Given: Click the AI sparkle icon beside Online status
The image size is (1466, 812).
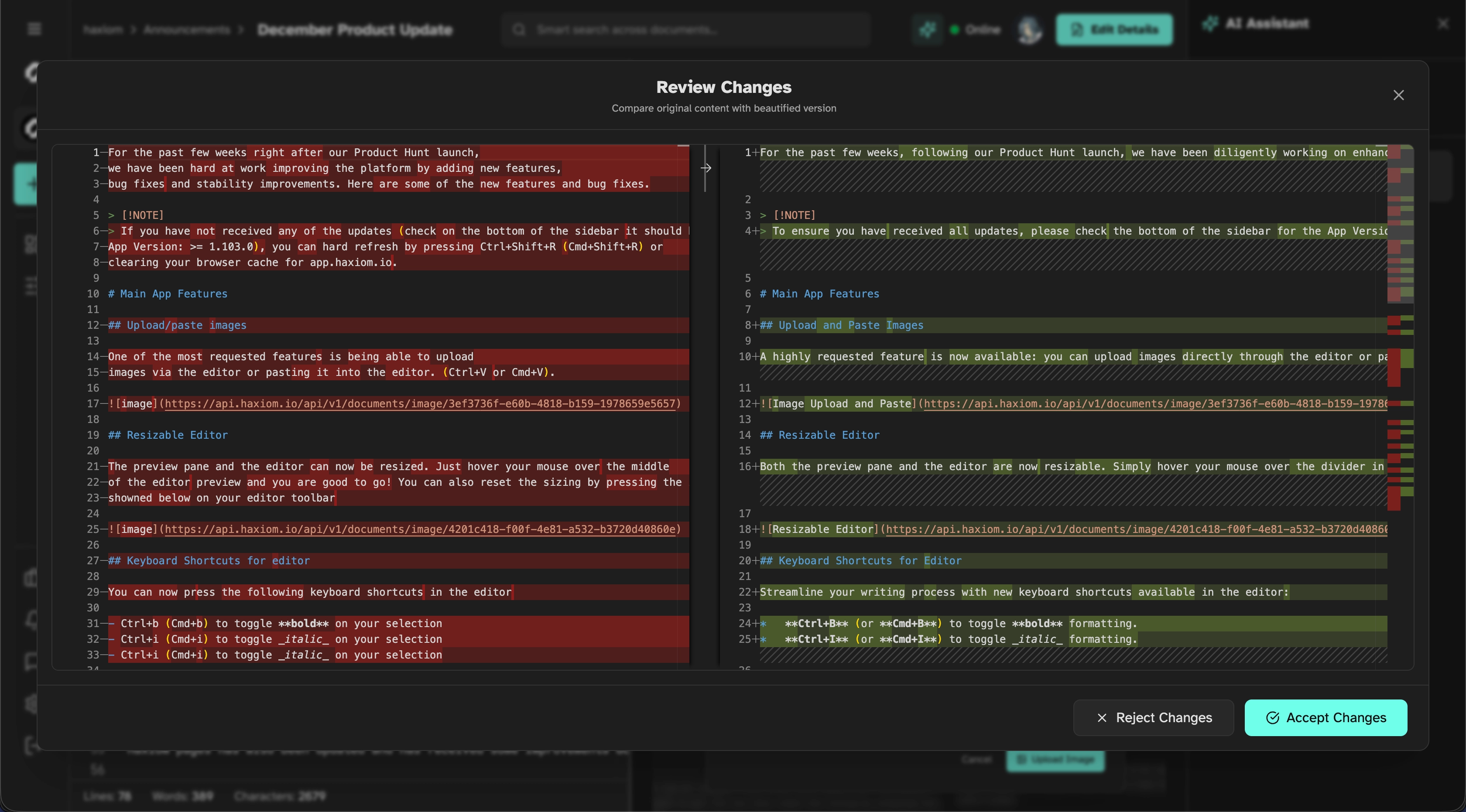Looking at the screenshot, I should pos(927,30).
